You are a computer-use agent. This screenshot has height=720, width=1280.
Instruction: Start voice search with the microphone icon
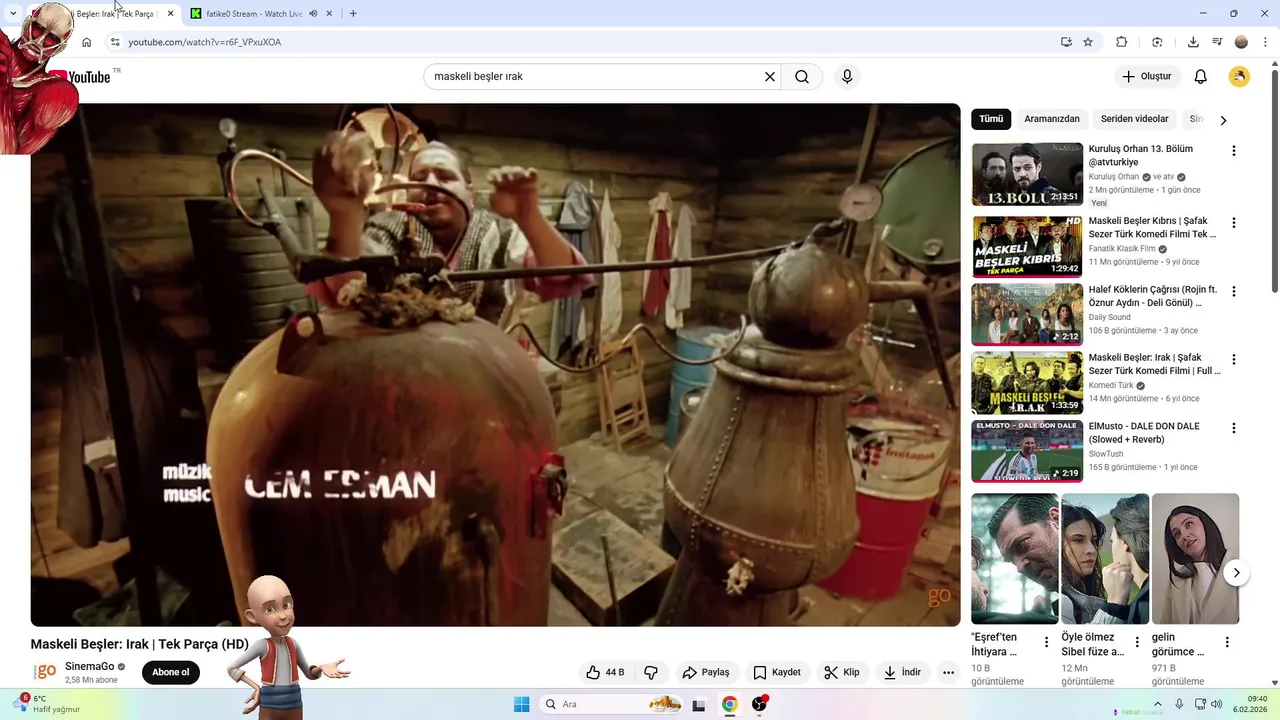click(x=847, y=77)
